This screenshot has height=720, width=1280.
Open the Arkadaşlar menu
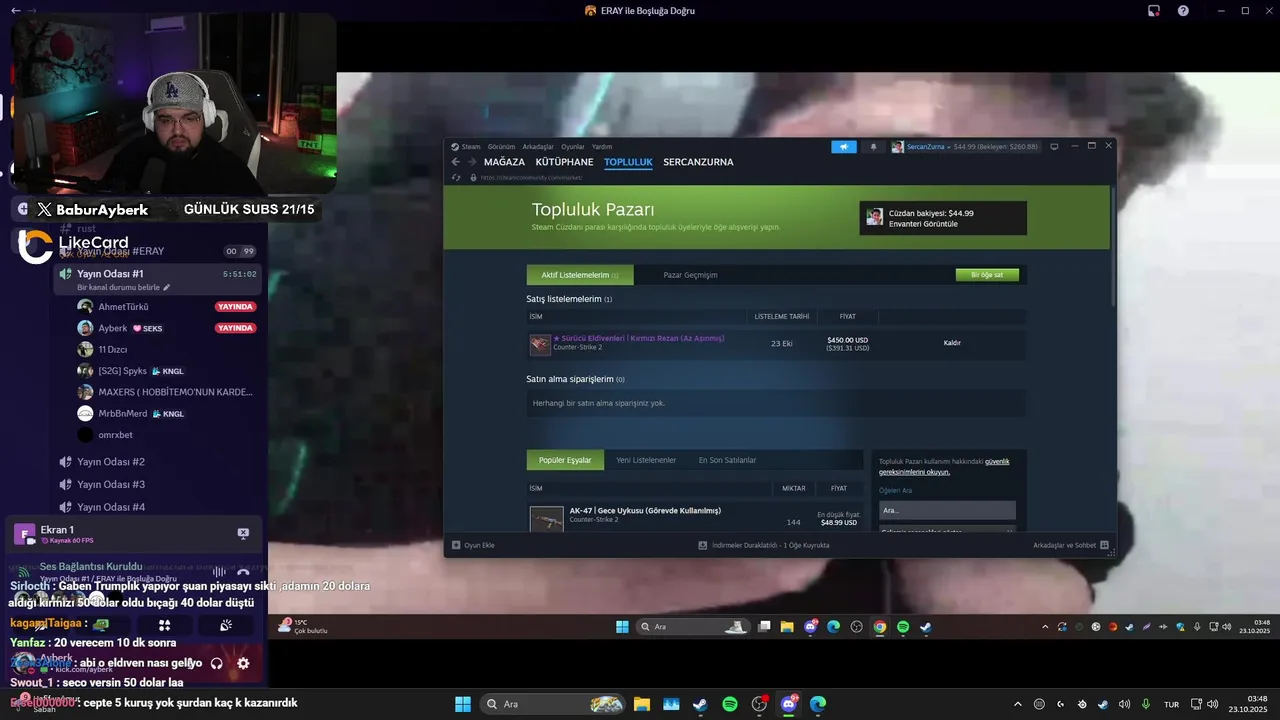538,147
